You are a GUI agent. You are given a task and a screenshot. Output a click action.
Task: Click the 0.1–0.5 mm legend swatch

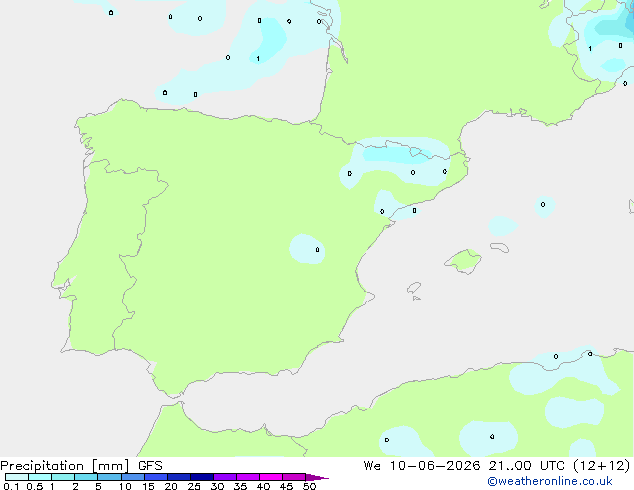coord(17,477)
